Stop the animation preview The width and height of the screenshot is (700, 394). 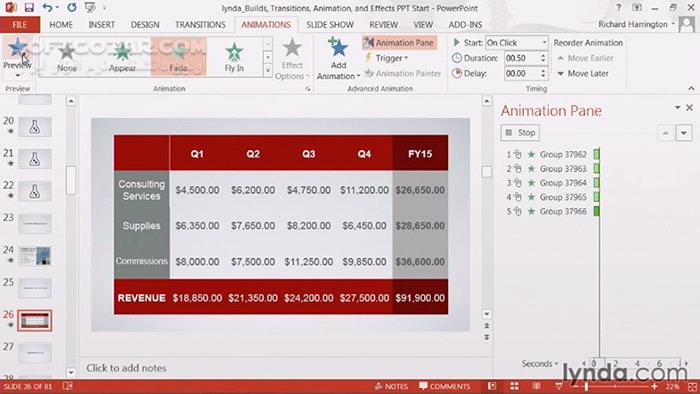pyautogui.click(x=521, y=133)
